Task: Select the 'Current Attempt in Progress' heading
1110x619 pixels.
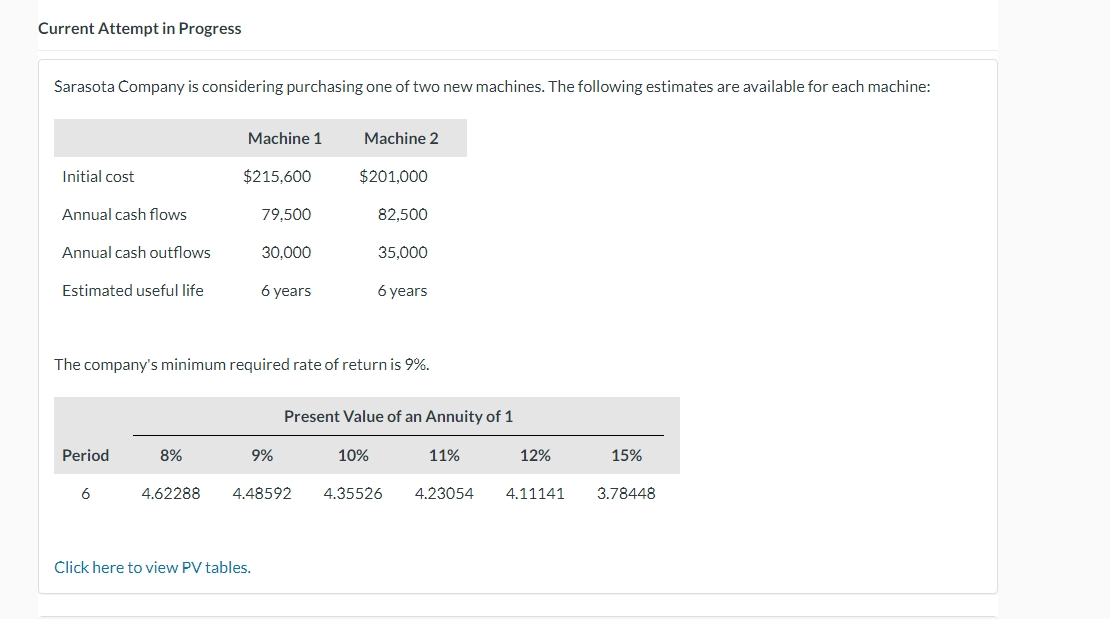Action: click(139, 28)
